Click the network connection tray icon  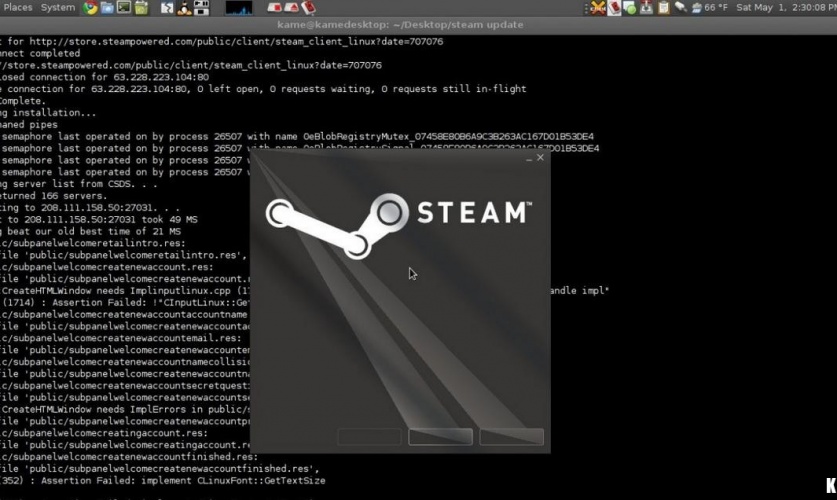[679, 8]
